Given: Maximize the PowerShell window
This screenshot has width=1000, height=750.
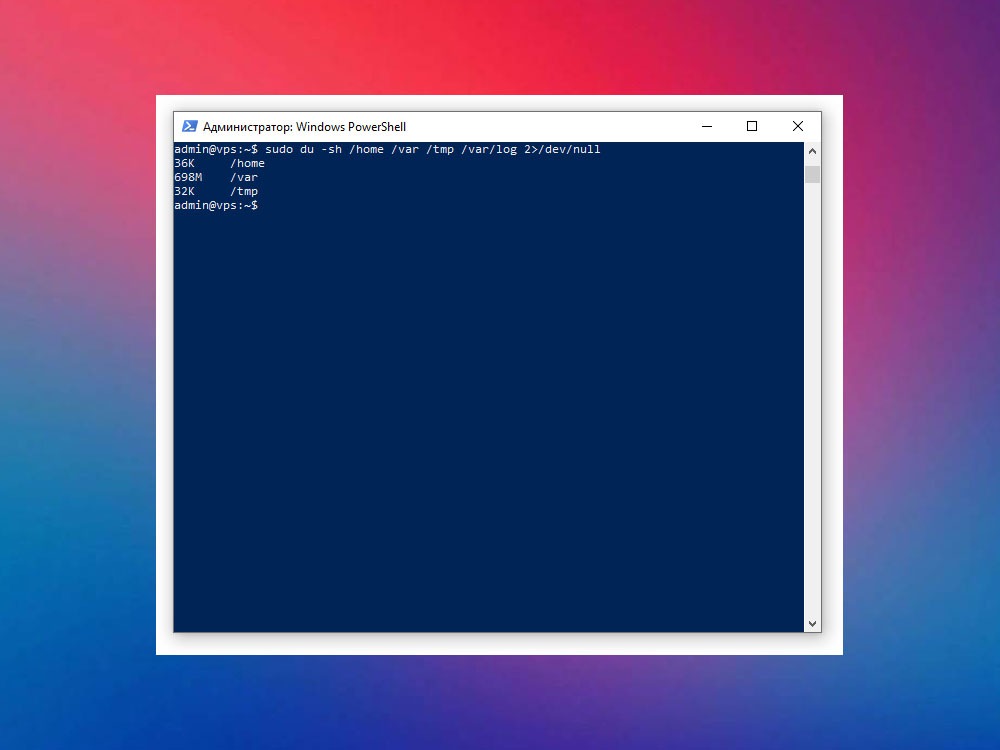Looking at the screenshot, I should [752, 126].
